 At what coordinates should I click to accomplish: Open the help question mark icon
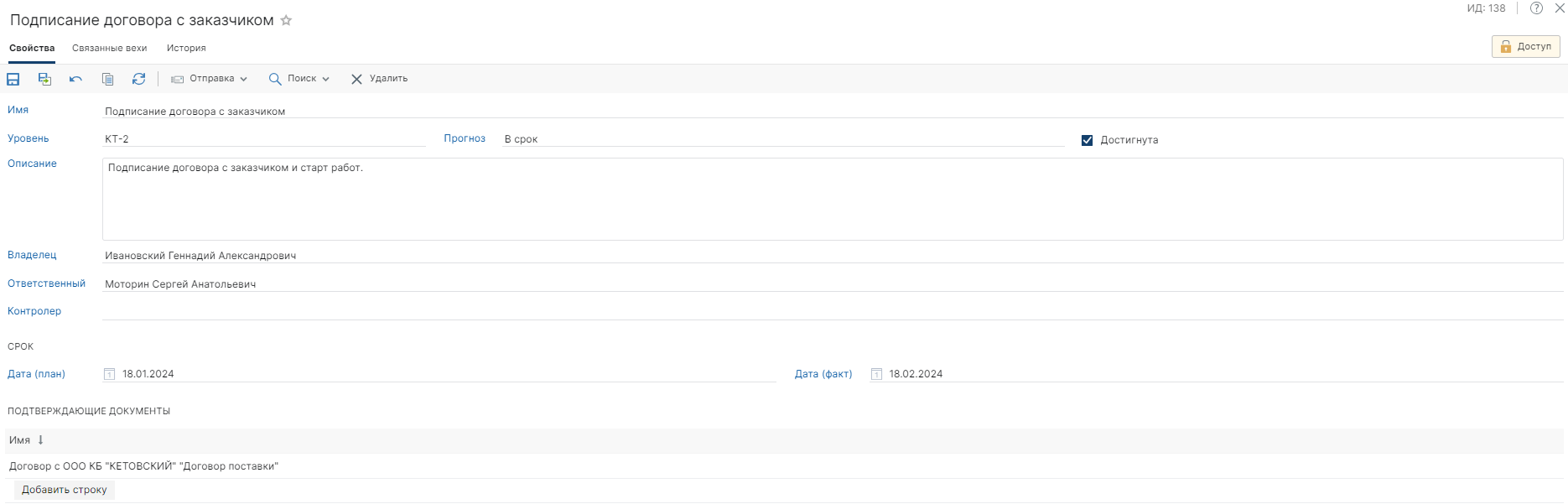click(1536, 8)
